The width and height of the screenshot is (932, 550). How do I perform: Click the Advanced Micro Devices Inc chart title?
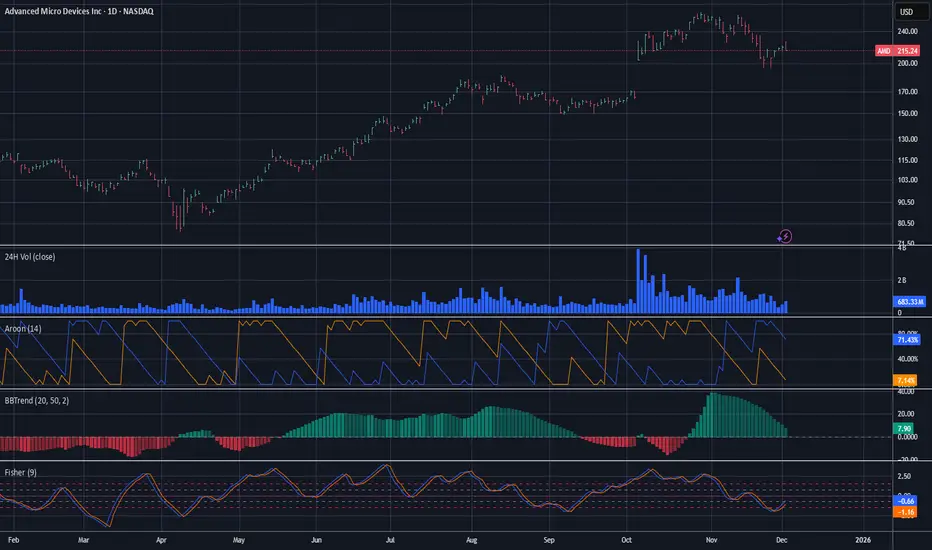[x=79, y=11]
